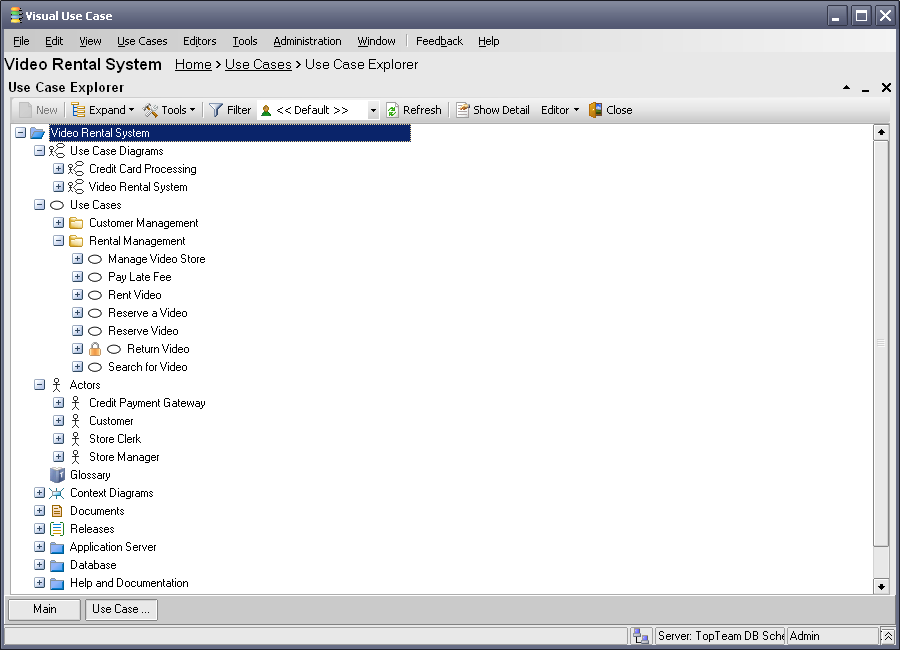Click the Refresh icon in the toolbar
900x650 pixels.
(x=392, y=110)
